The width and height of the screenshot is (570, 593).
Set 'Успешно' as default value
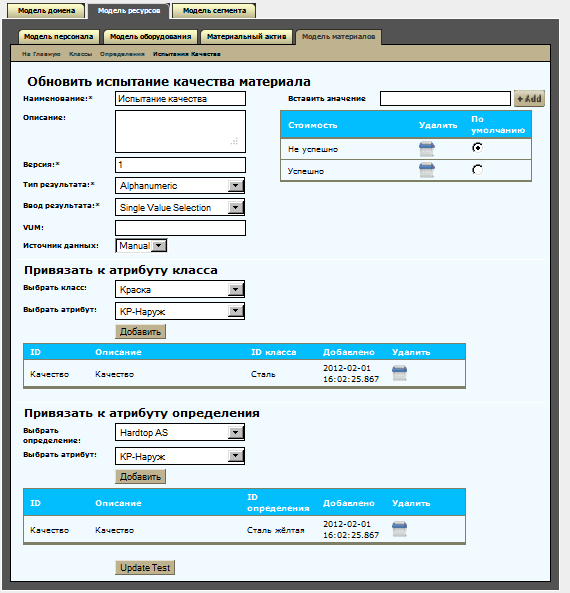click(x=477, y=170)
